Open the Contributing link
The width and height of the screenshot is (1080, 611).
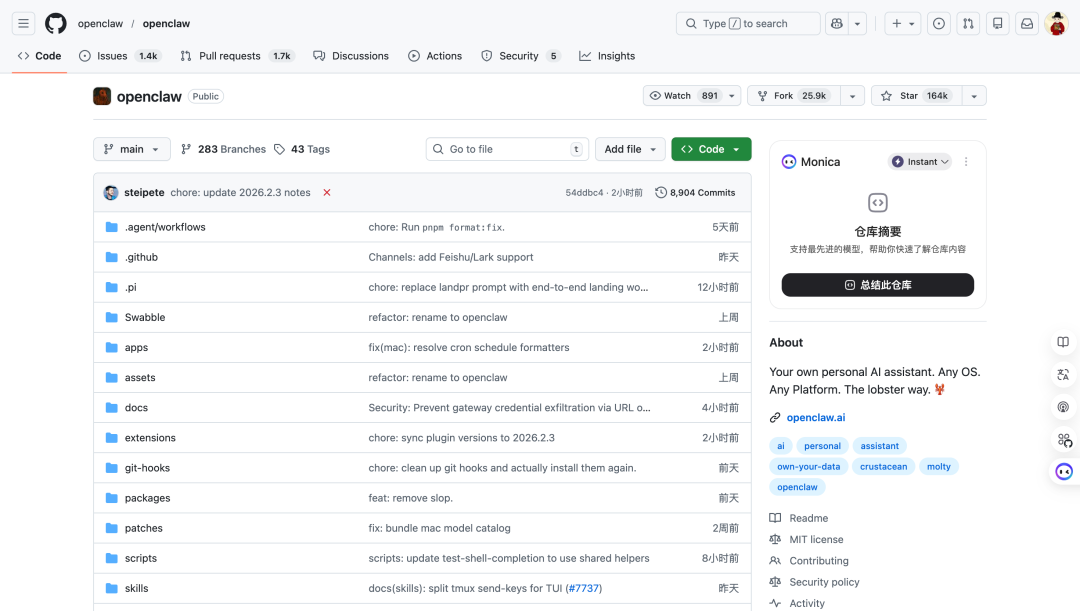tap(819, 561)
